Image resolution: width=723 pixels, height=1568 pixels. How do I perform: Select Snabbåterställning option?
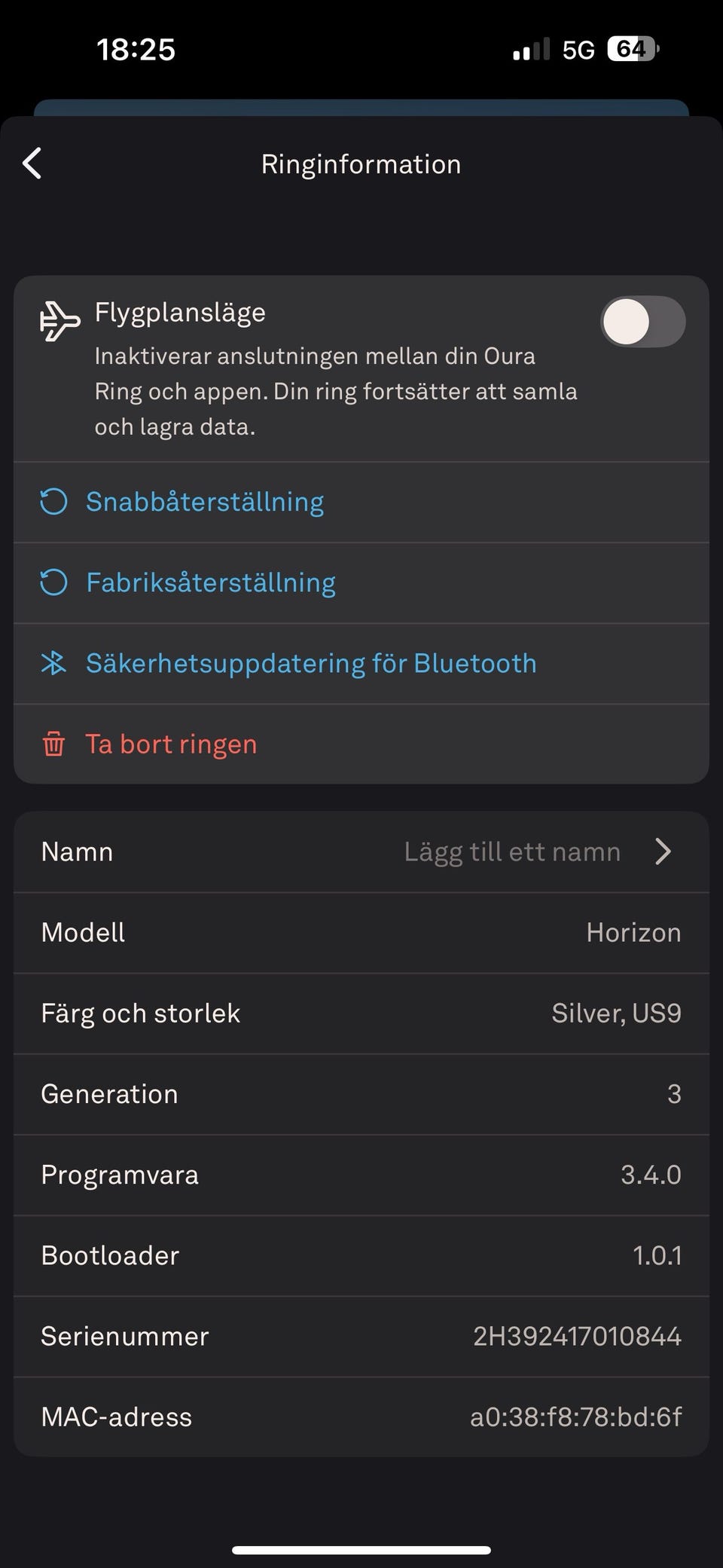click(205, 502)
